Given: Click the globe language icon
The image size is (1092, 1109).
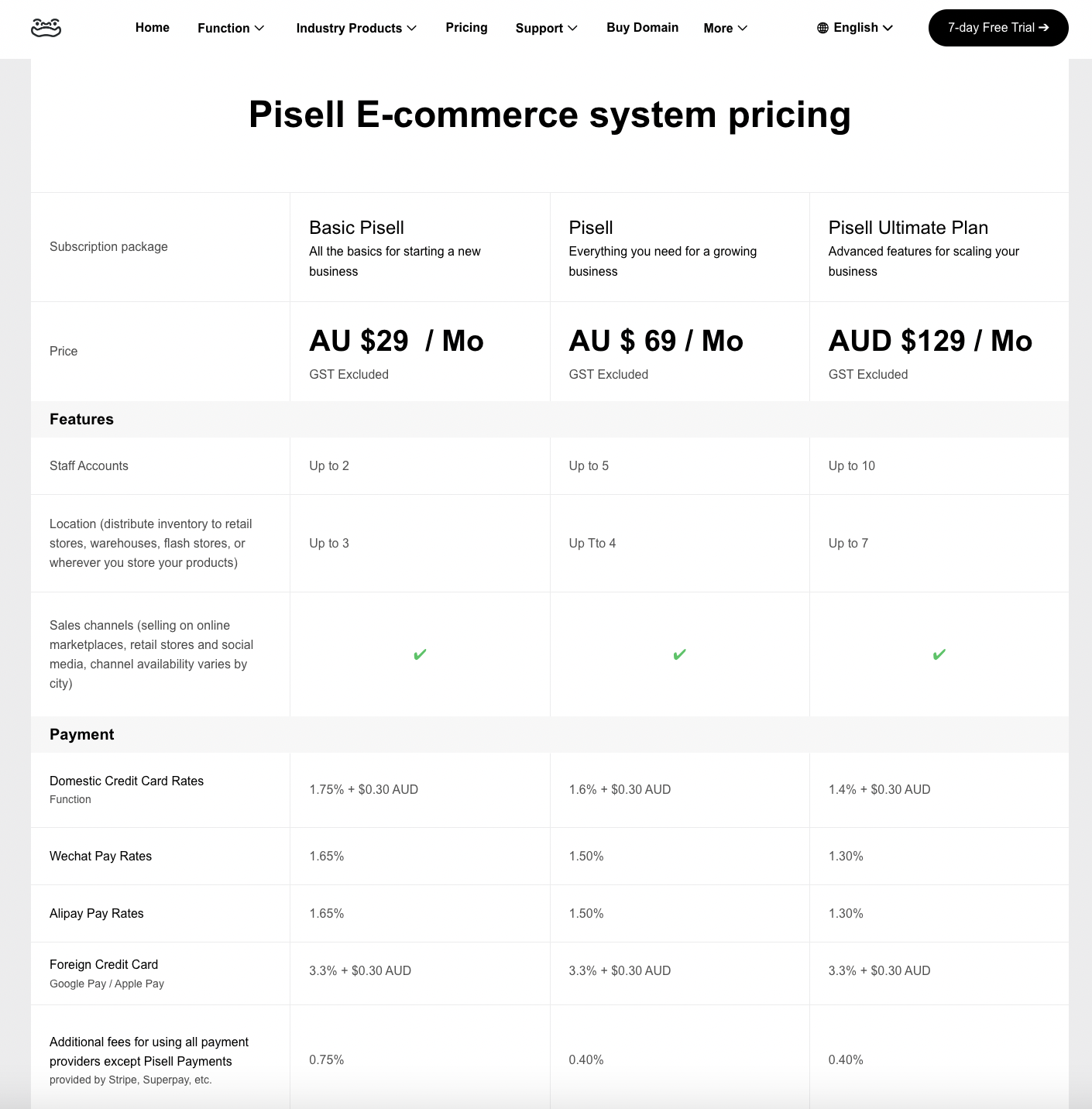Looking at the screenshot, I should 822,28.
